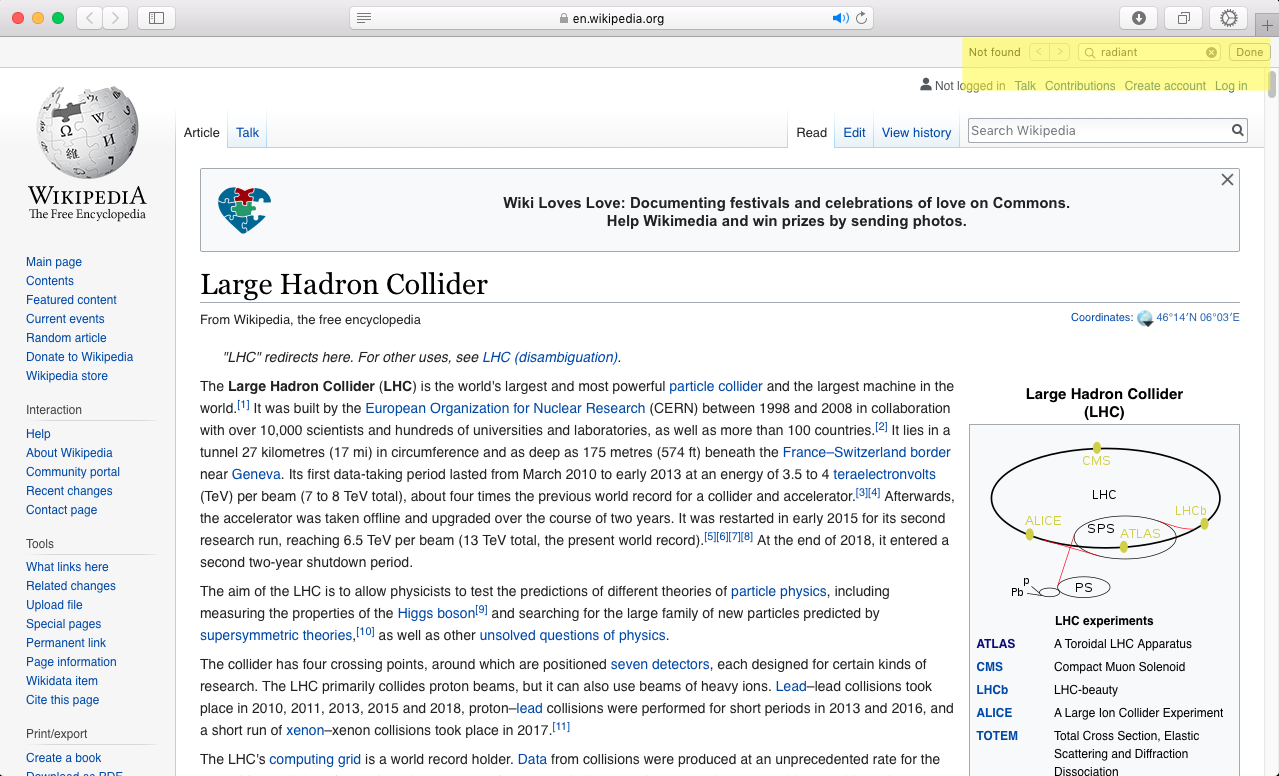This screenshot has height=776, width=1279.
Task: Open Current events link
Action: coord(65,319)
